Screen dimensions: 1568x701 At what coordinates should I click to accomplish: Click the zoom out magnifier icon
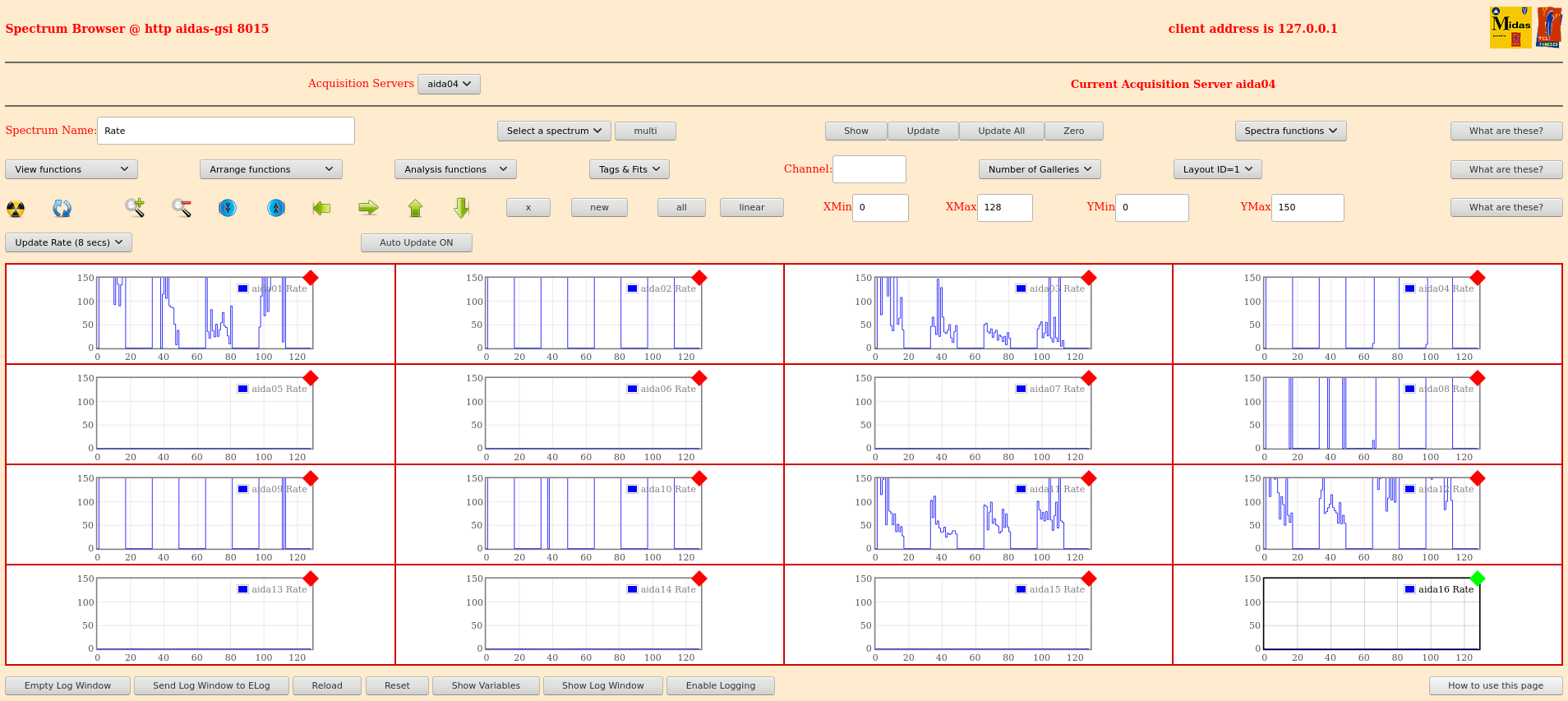point(182,208)
